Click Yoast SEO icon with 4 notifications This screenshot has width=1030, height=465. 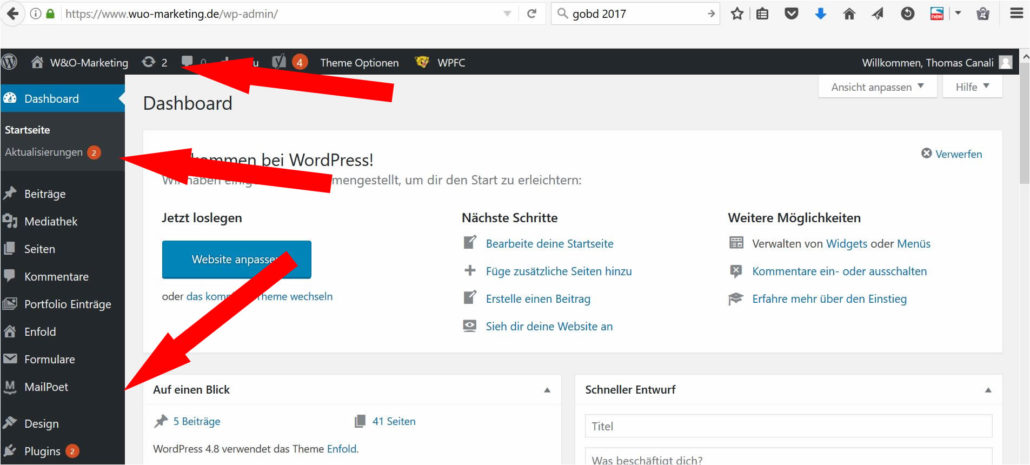point(289,62)
